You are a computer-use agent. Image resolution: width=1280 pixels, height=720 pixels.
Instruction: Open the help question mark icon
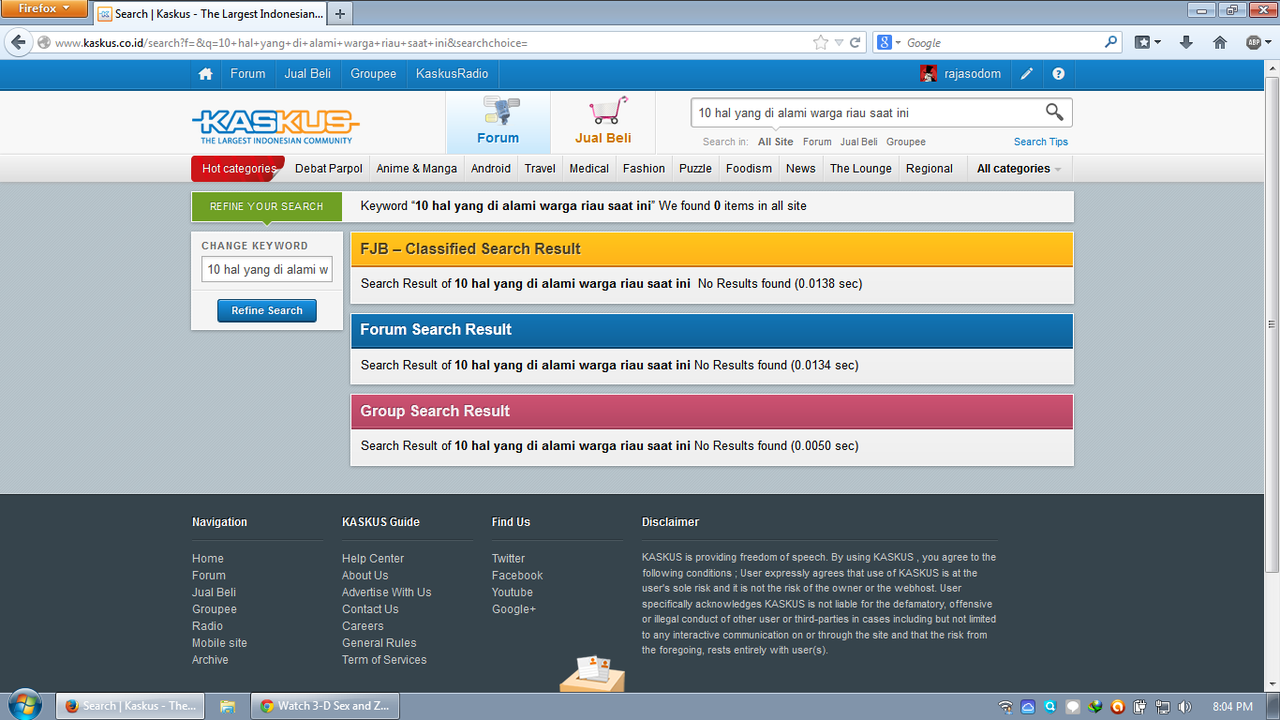1058,74
